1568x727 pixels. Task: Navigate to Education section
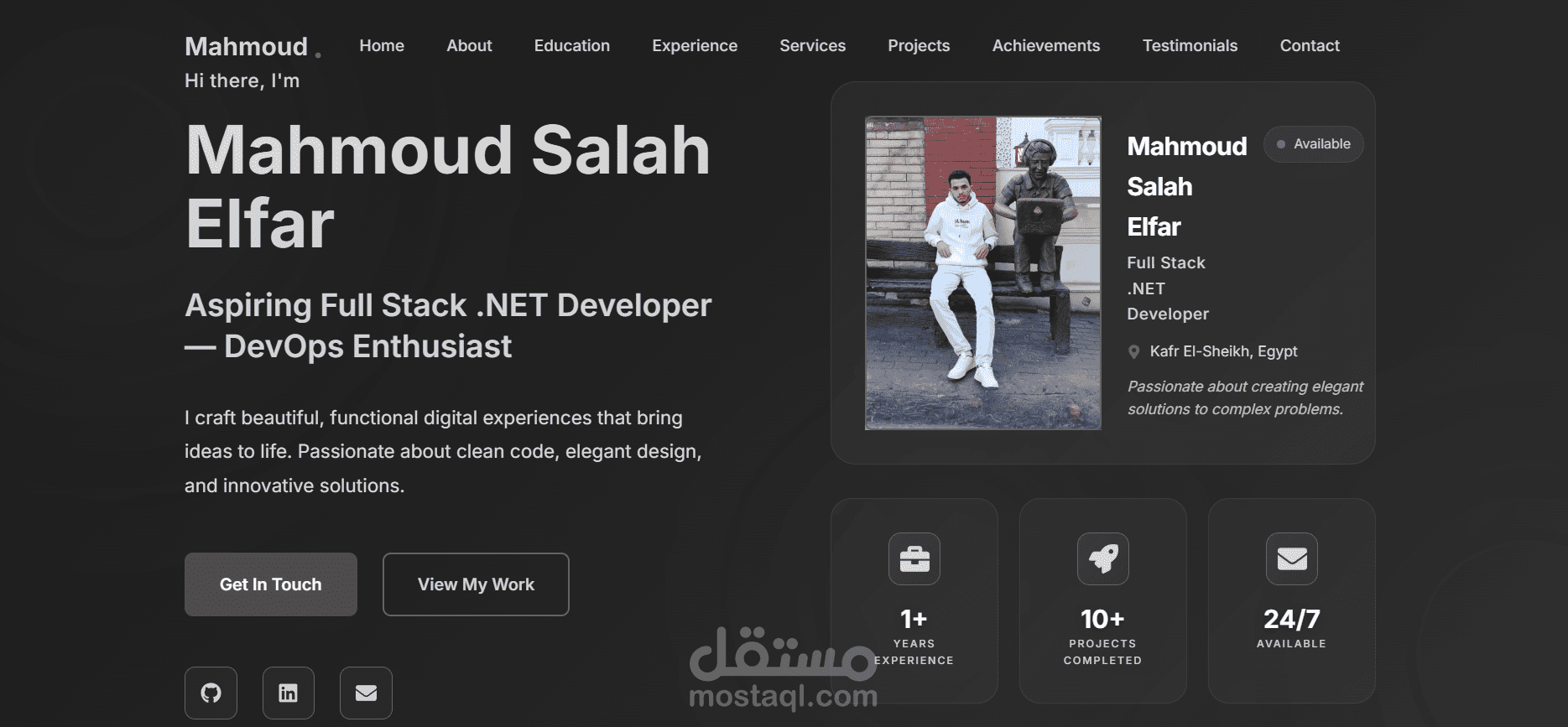pos(572,46)
